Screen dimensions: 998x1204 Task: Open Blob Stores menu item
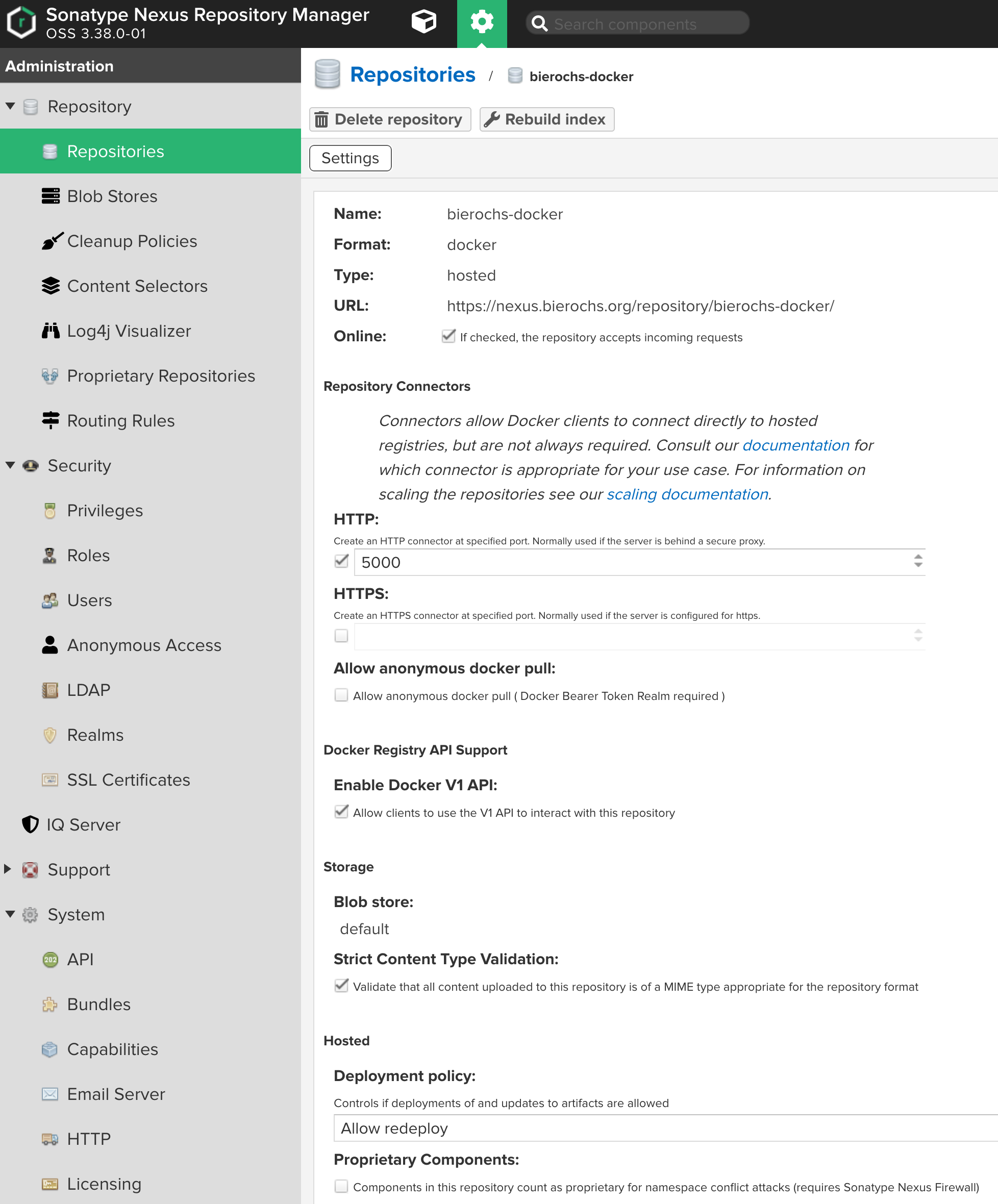click(150, 196)
